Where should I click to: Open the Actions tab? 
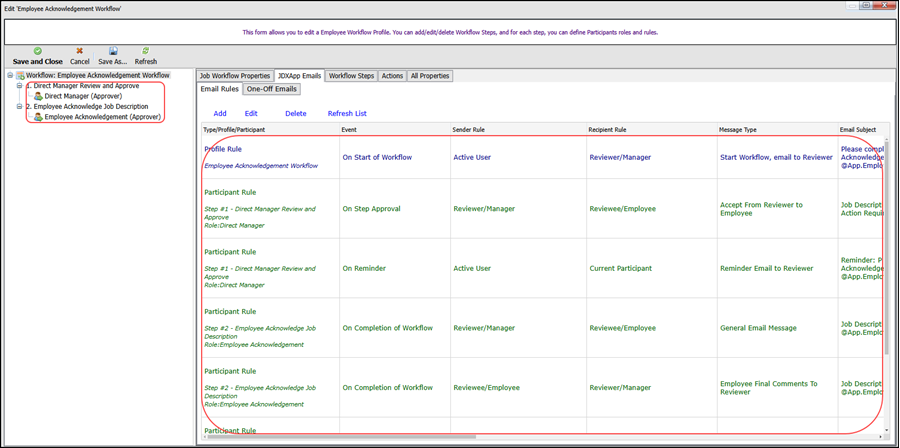[392, 76]
